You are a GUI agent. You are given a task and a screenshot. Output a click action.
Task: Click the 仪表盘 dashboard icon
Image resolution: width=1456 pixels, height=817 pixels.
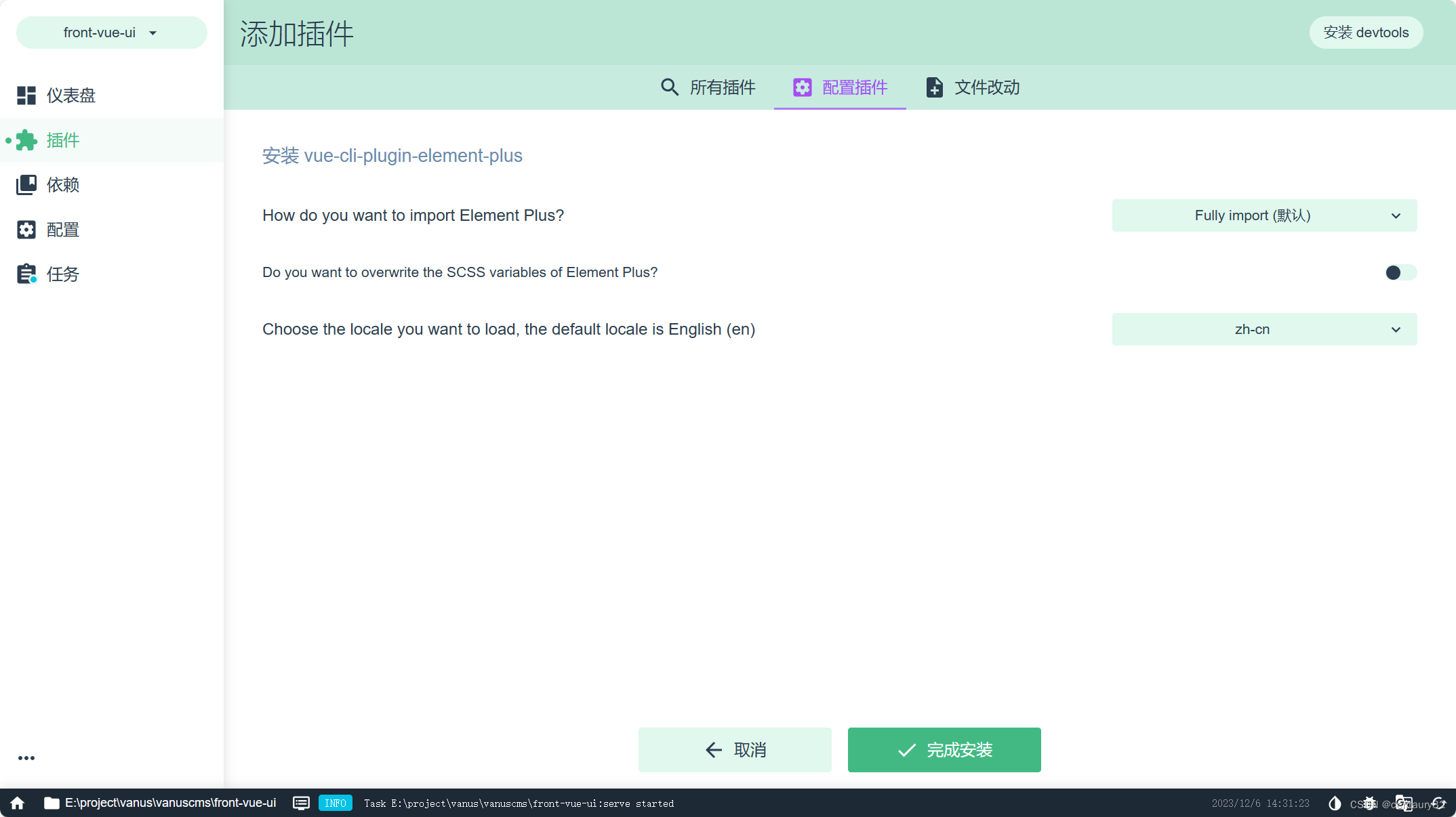(x=26, y=94)
